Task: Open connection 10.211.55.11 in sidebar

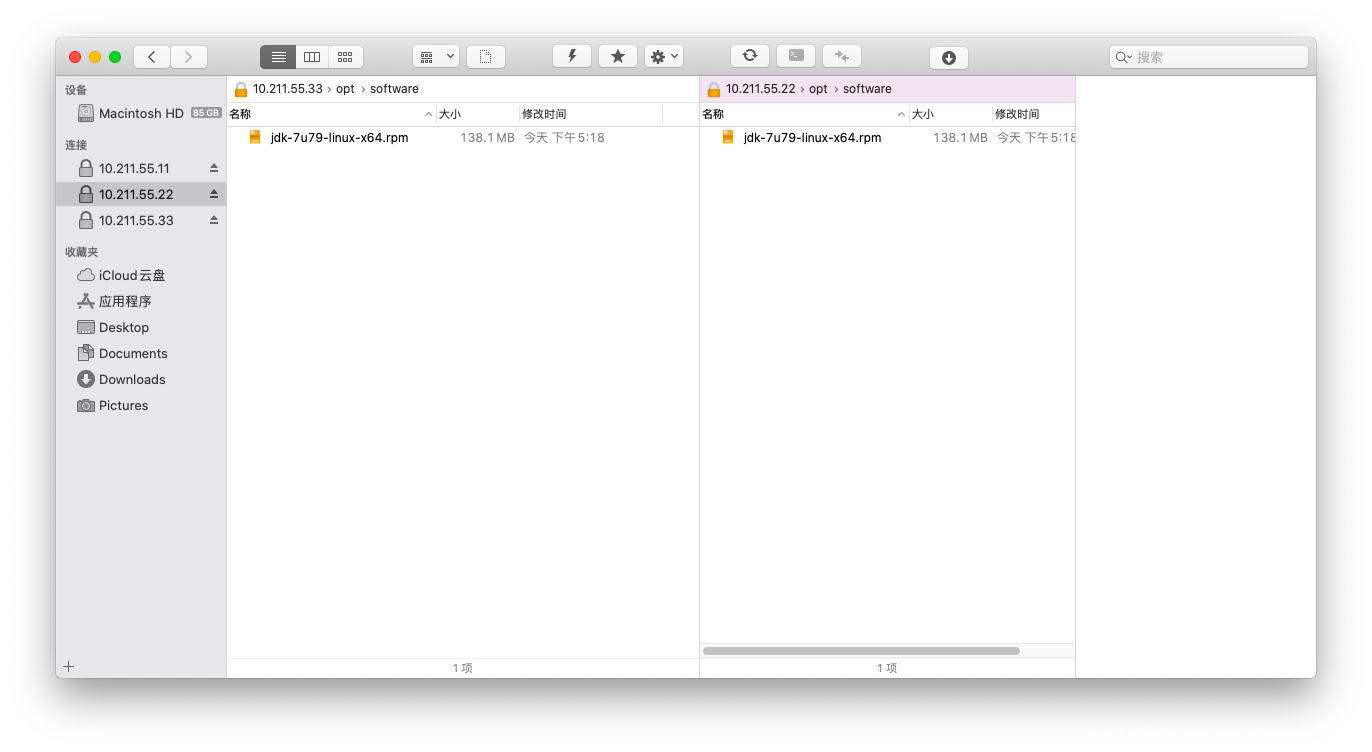Action: (x=140, y=168)
